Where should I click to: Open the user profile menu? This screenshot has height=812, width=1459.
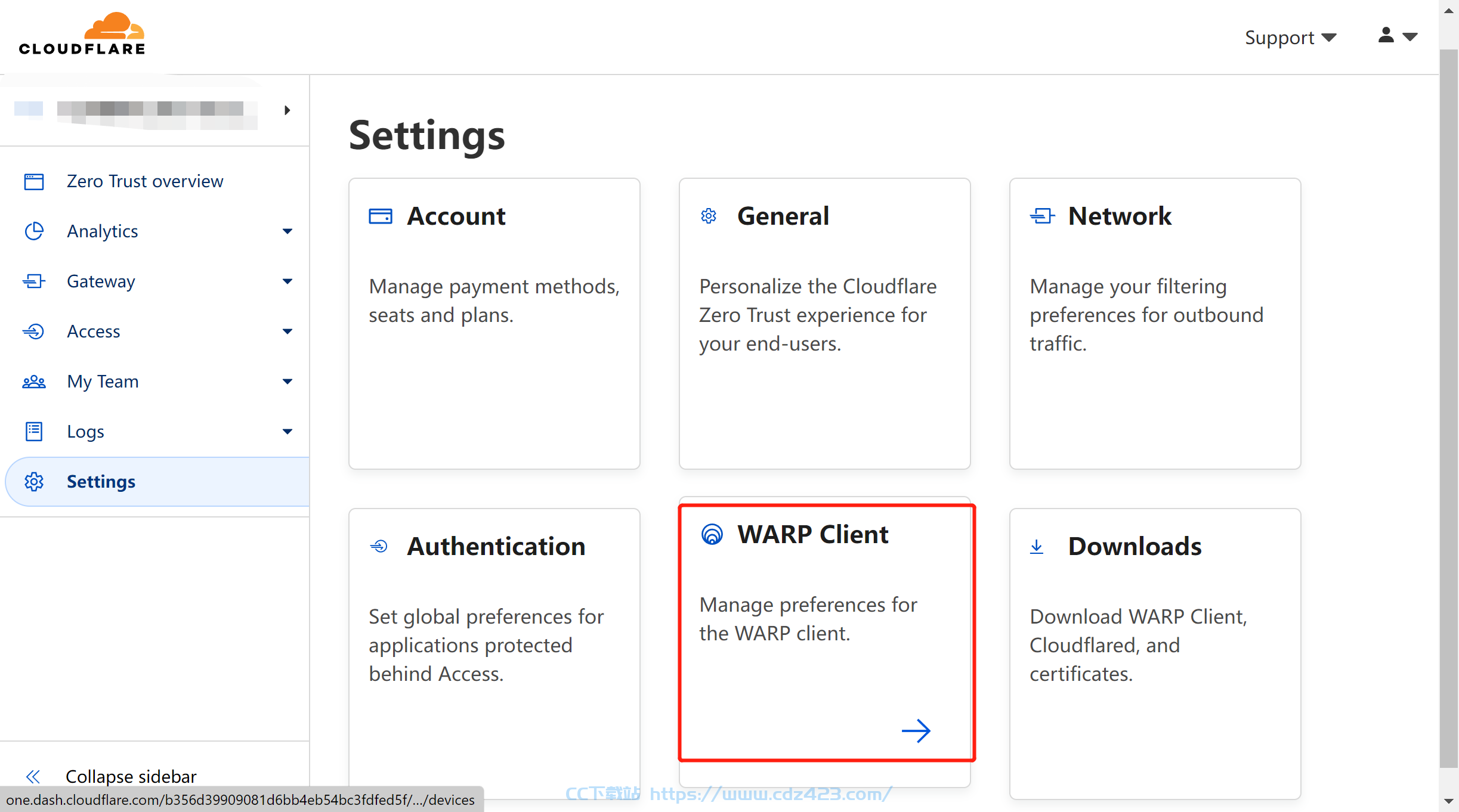1397,36
